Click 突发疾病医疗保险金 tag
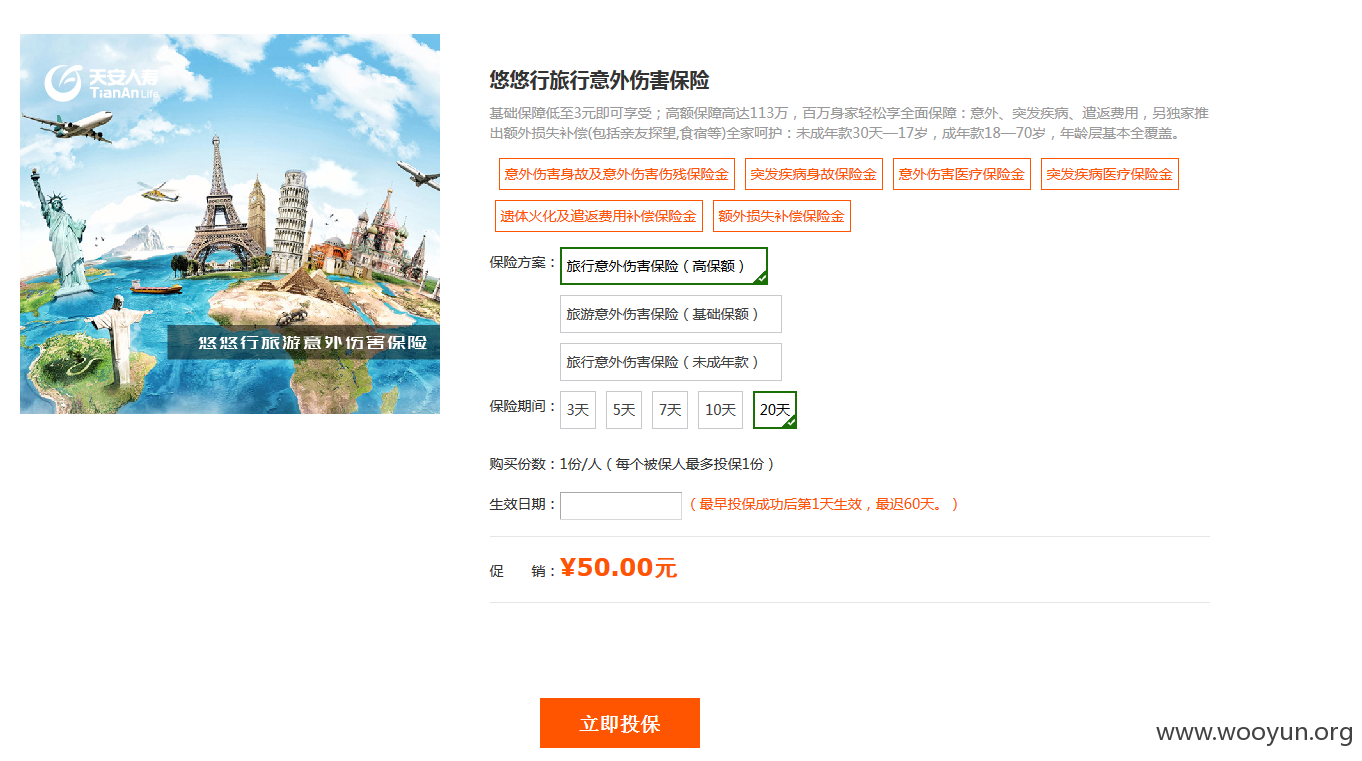 pyautogui.click(x=1110, y=174)
